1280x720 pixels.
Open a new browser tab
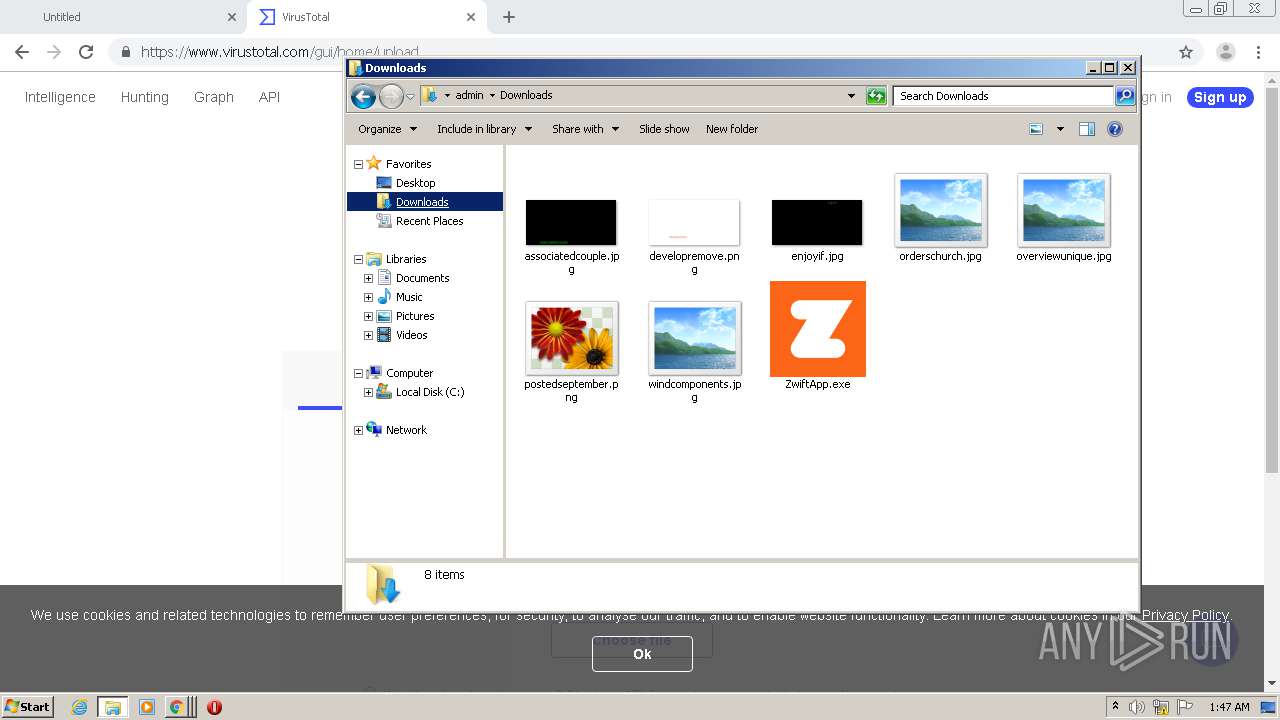[x=509, y=17]
